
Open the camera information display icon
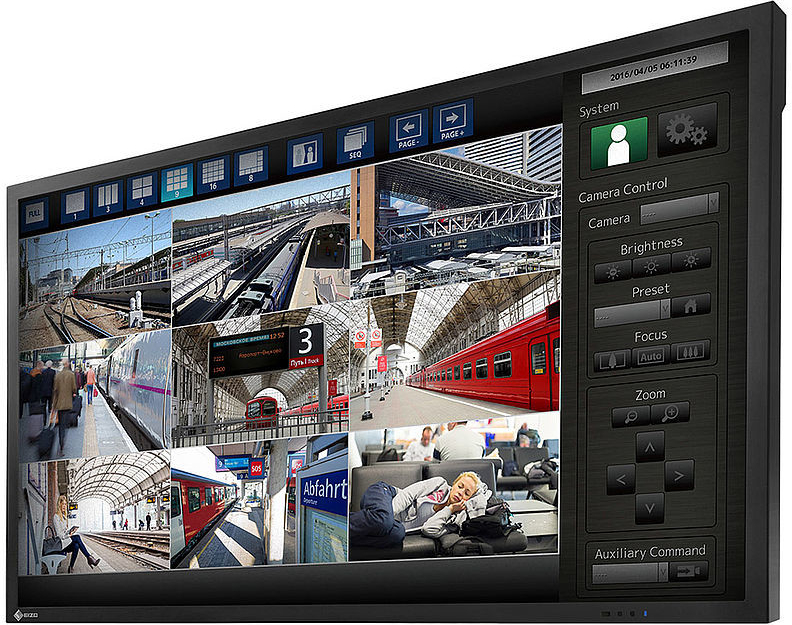coord(305,151)
